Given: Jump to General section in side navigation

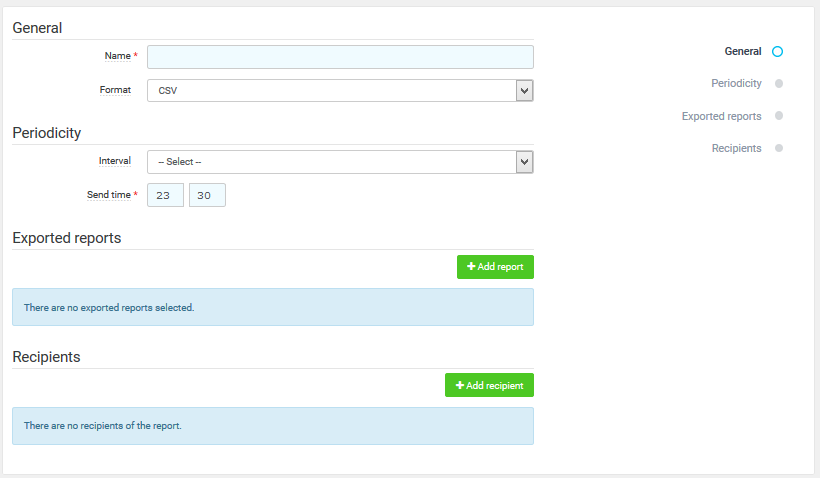Looking at the screenshot, I should pyautogui.click(x=742, y=51).
